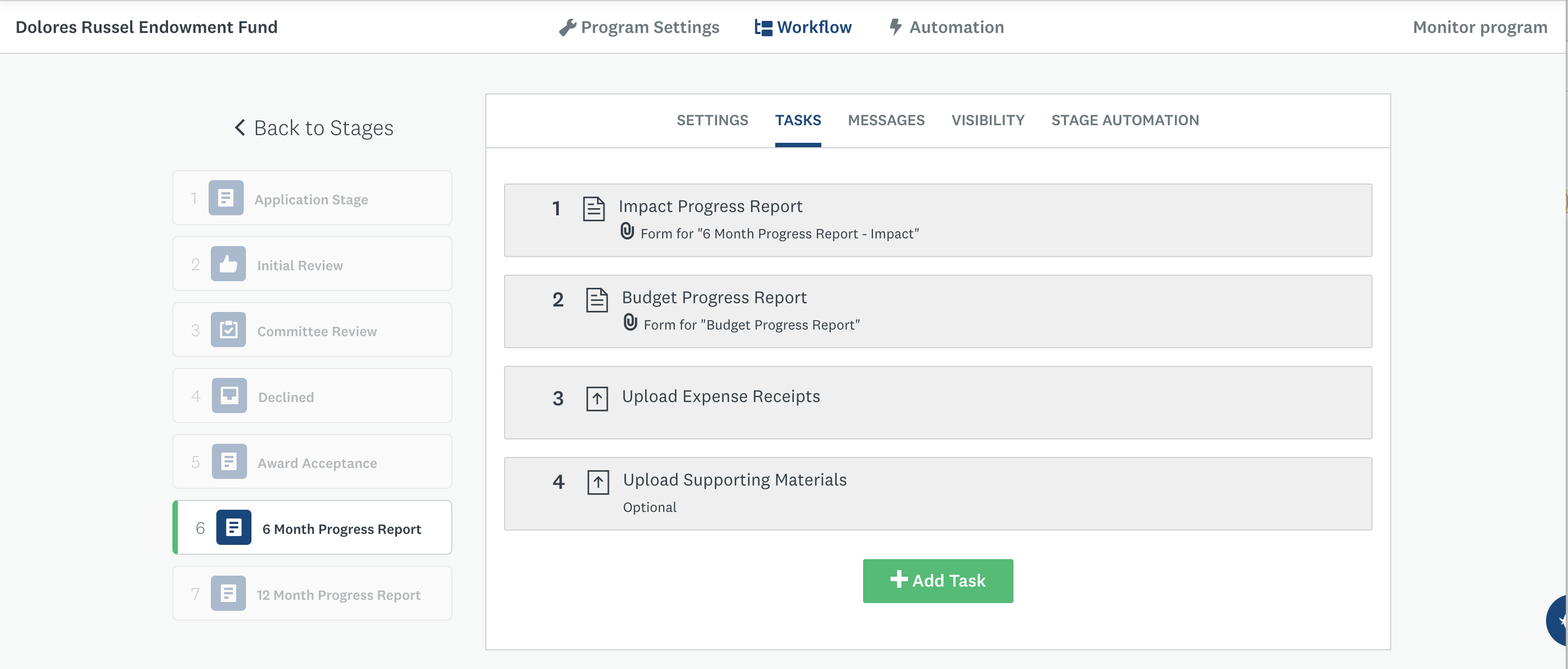This screenshot has height=669, width=1568.
Task: Select the Award Acceptance stage label
Action: 317,463
